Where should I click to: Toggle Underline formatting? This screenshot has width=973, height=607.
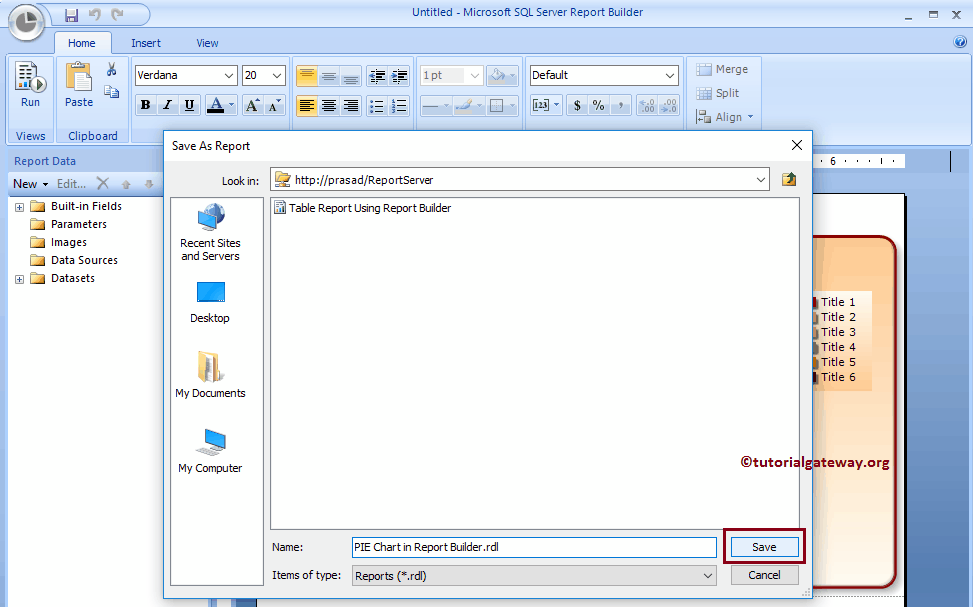pos(190,106)
